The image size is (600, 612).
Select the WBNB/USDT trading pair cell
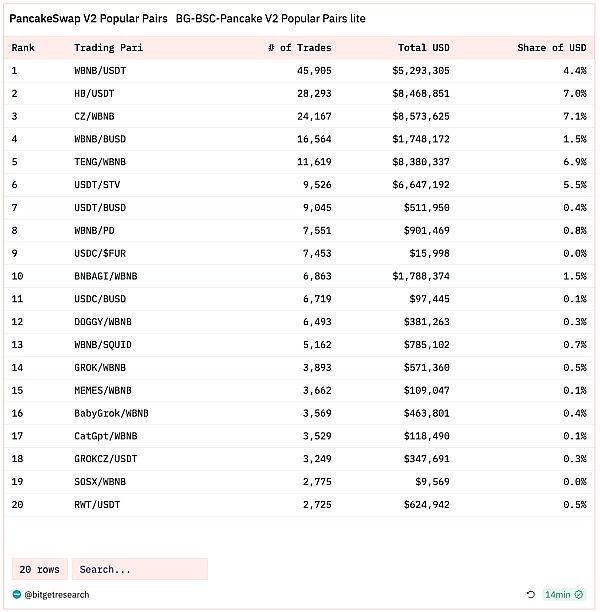pos(100,71)
